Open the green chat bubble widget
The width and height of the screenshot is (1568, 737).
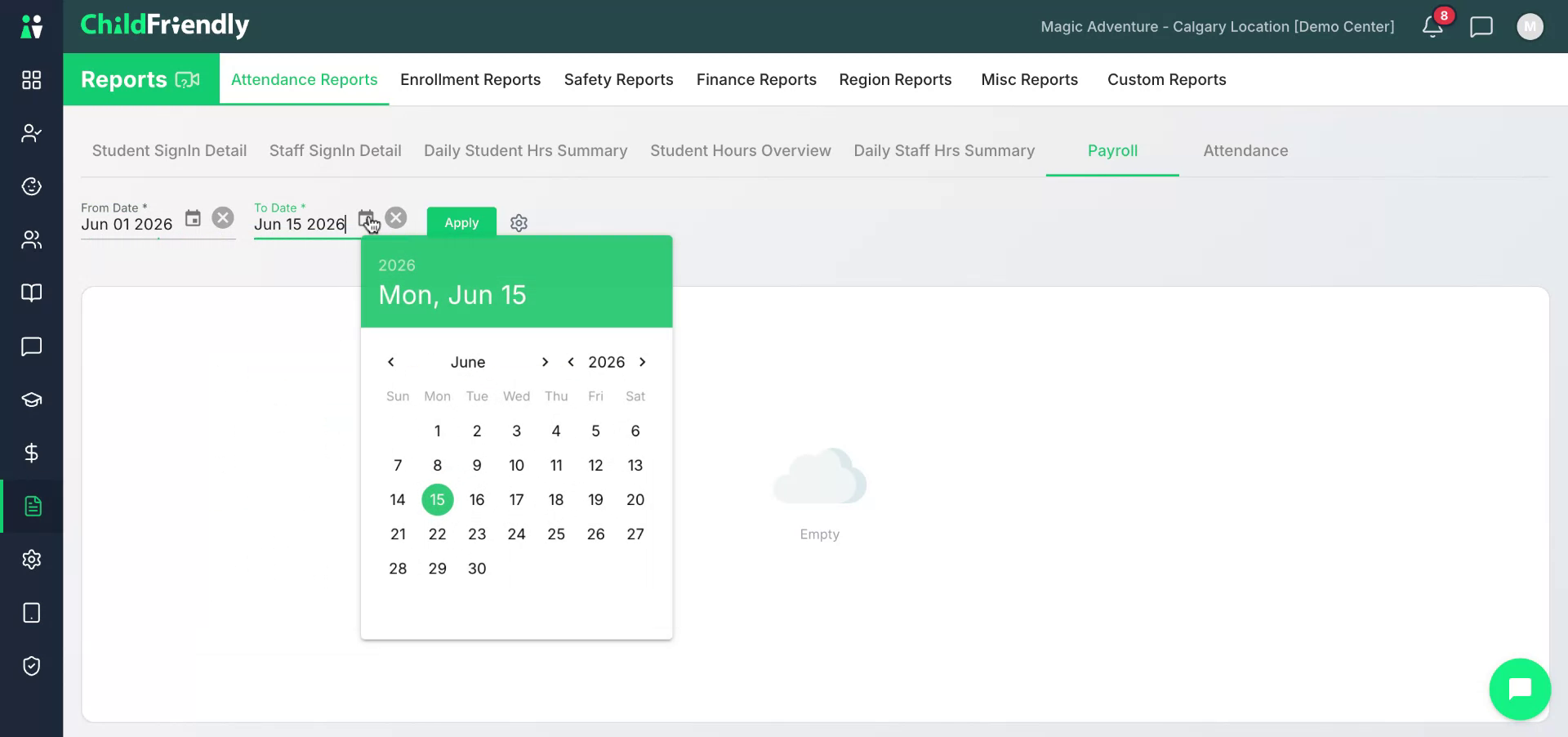(1520, 689)
